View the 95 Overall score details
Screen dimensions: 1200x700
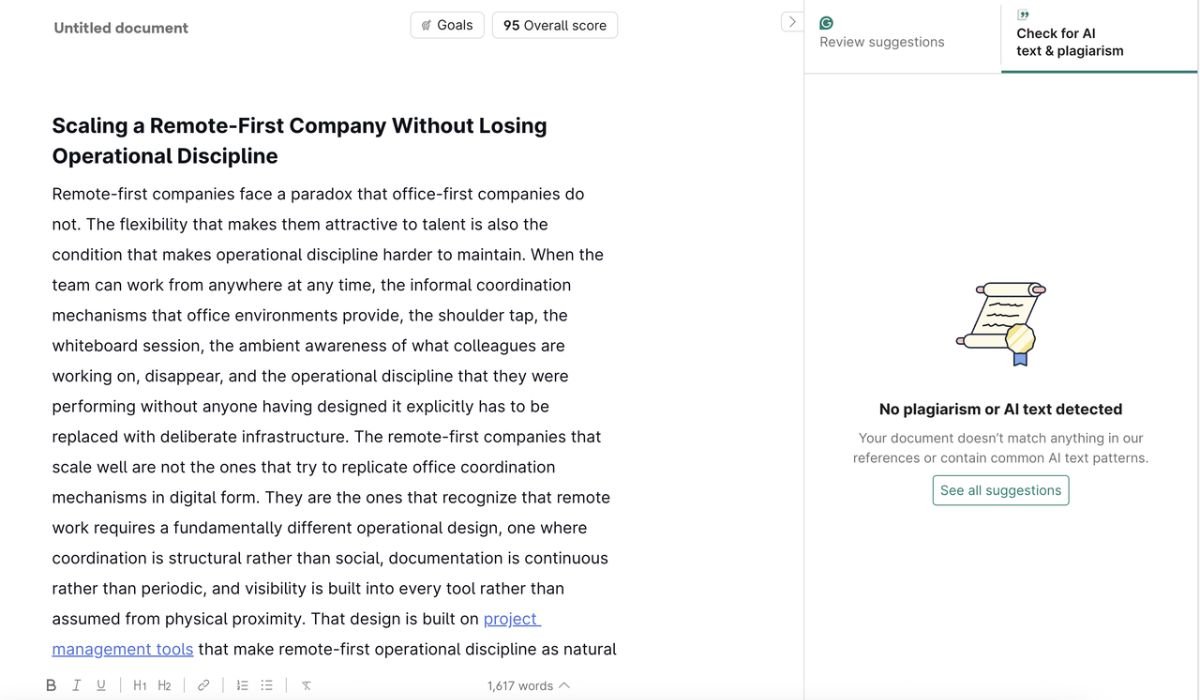(x=554, y=24)
